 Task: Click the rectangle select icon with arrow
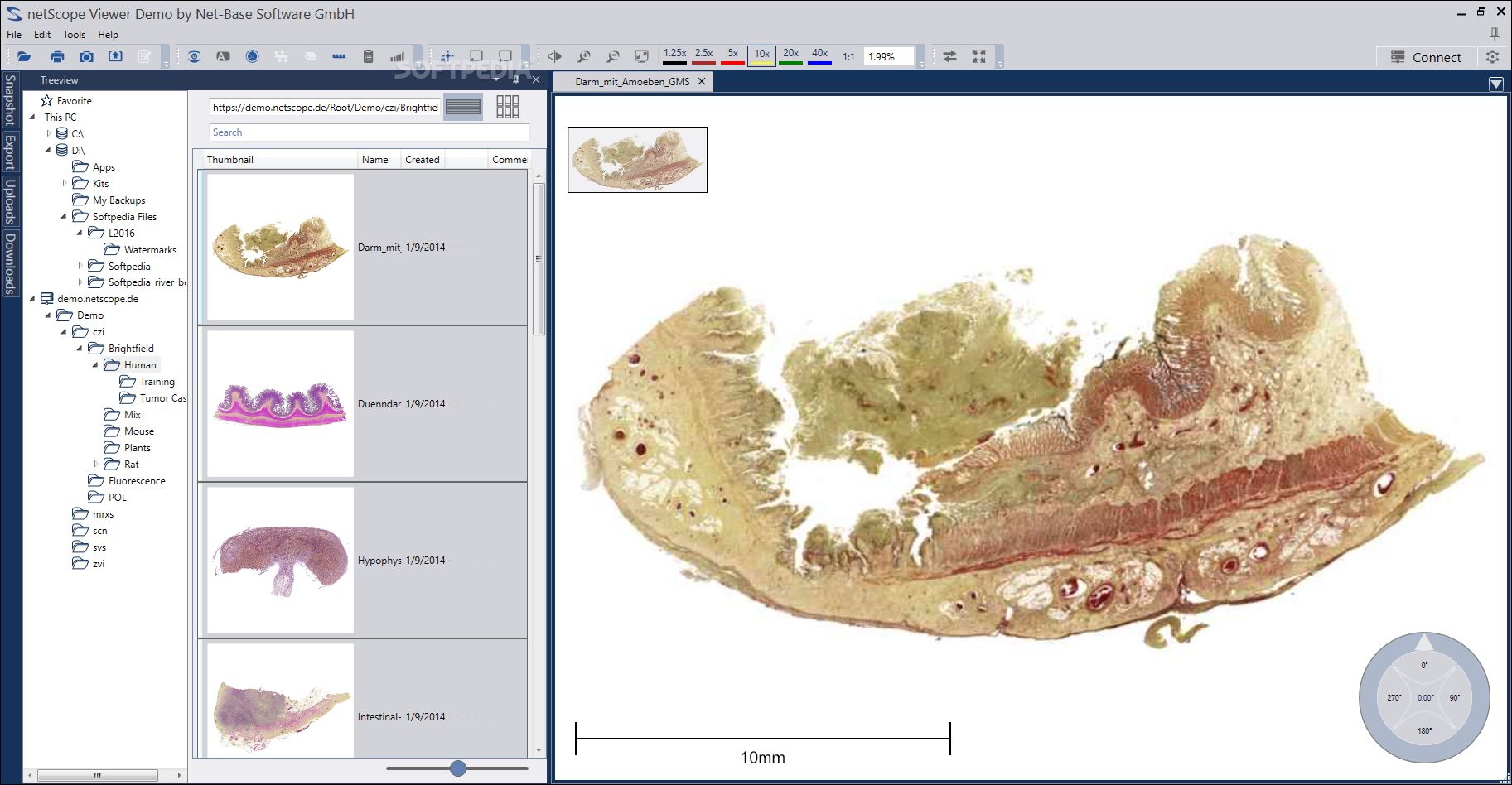476,56
